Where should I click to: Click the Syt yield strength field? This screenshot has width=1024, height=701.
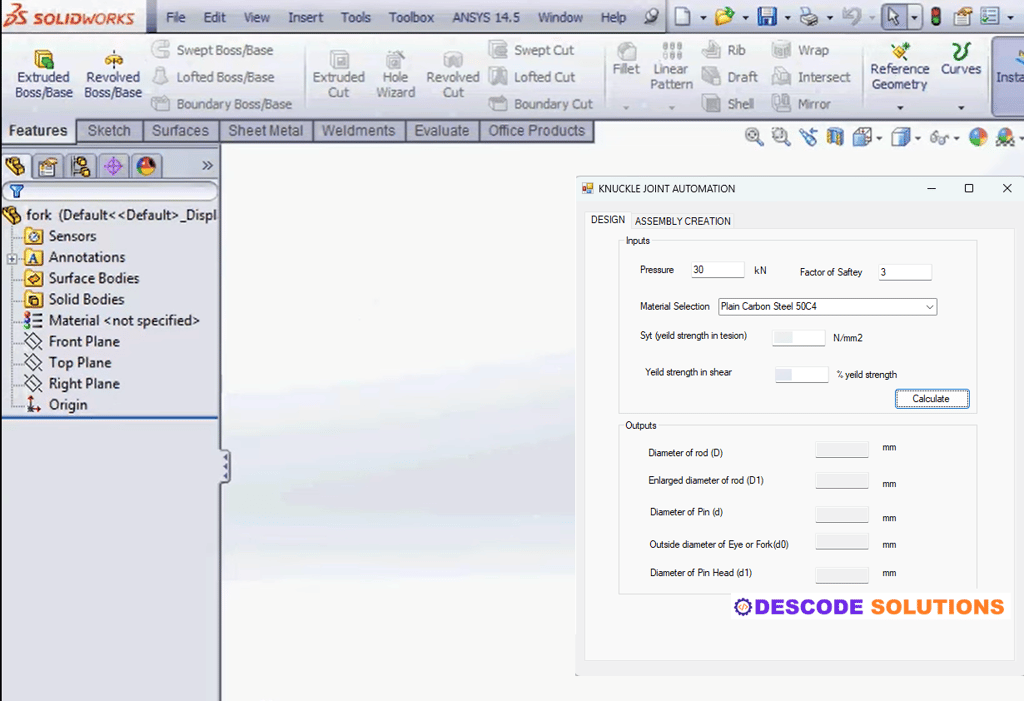pyautogui.click(x=799, y=337)
